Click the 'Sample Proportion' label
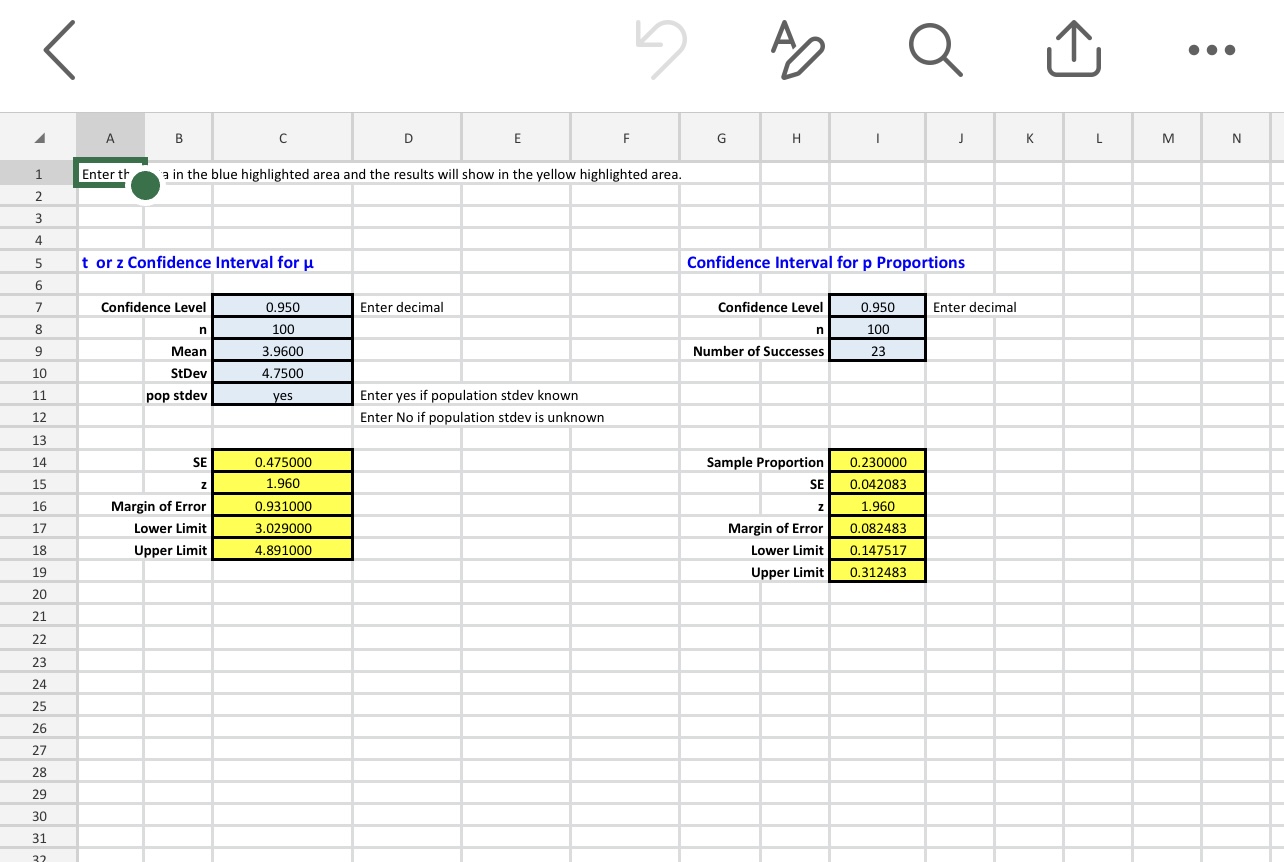Screen dimensions: 1284x862 765,462
